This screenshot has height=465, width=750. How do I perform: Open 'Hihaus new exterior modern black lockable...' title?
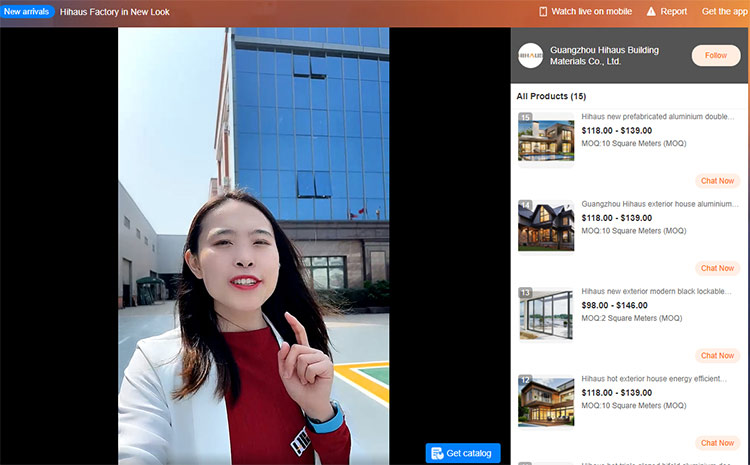[656, 291]
